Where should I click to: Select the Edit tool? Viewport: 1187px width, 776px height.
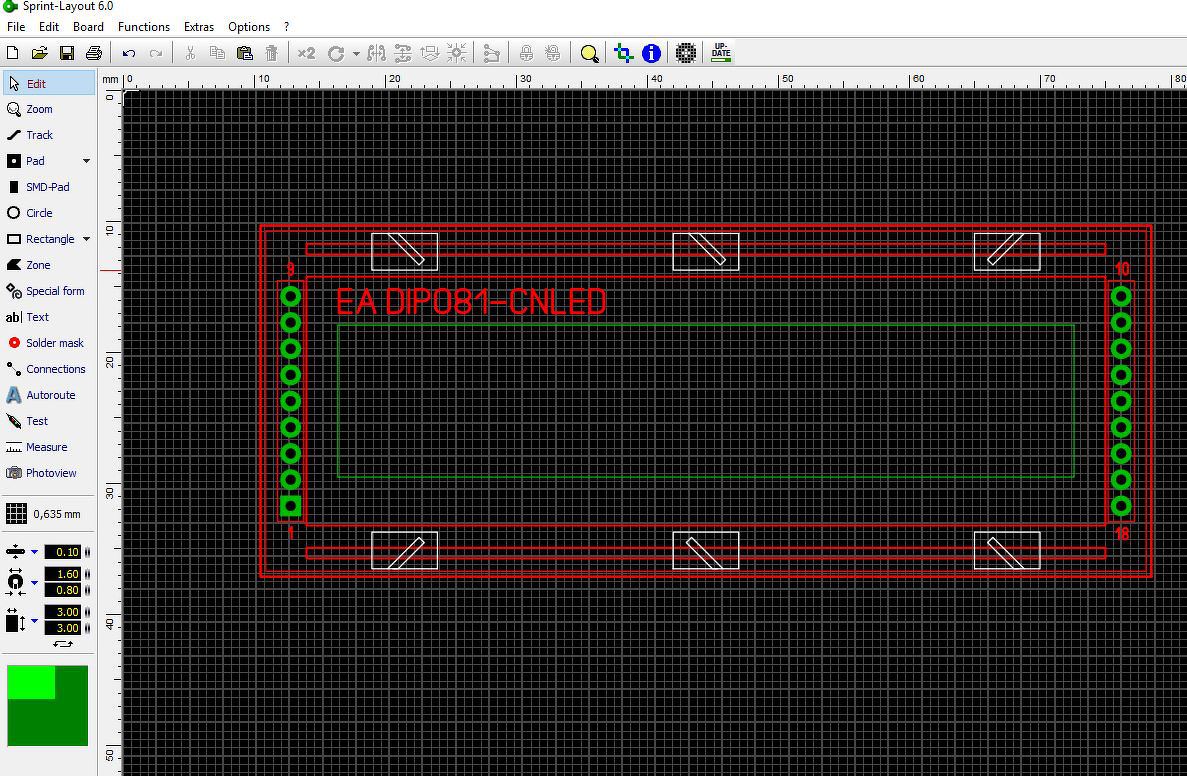[48, 83]
